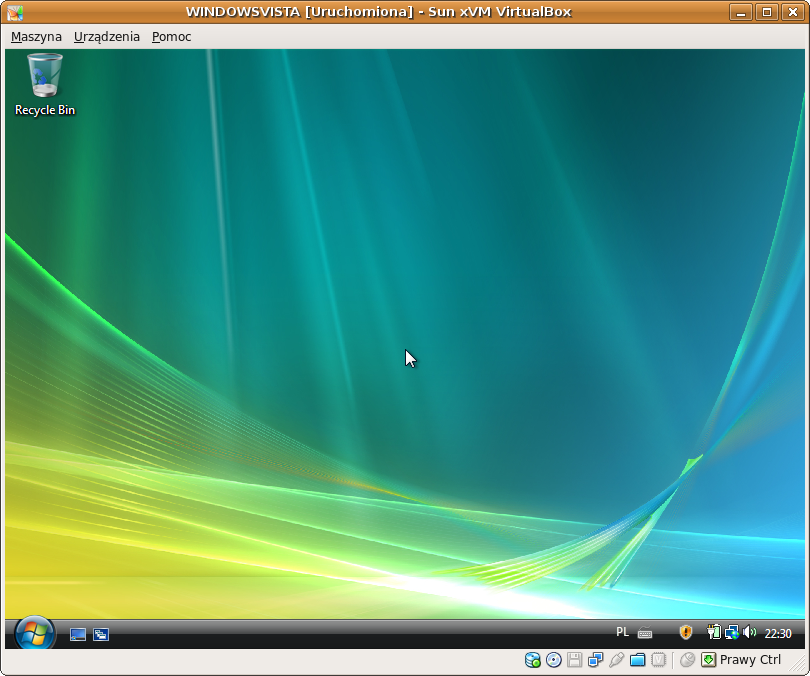Maximize the VirtualBox window

pos(767,12)
